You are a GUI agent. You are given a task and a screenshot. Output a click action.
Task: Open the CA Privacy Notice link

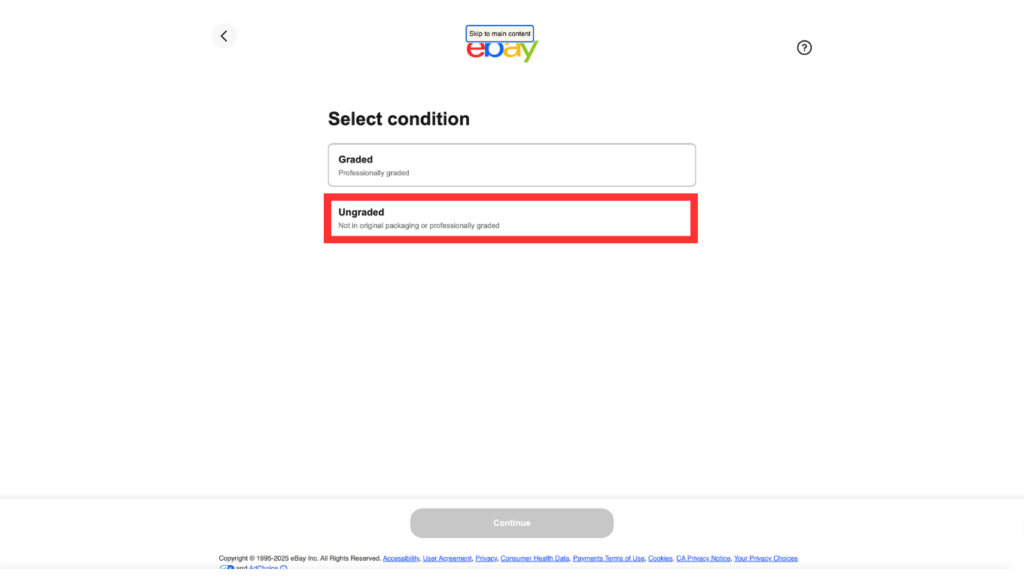(x=703, y=558)
